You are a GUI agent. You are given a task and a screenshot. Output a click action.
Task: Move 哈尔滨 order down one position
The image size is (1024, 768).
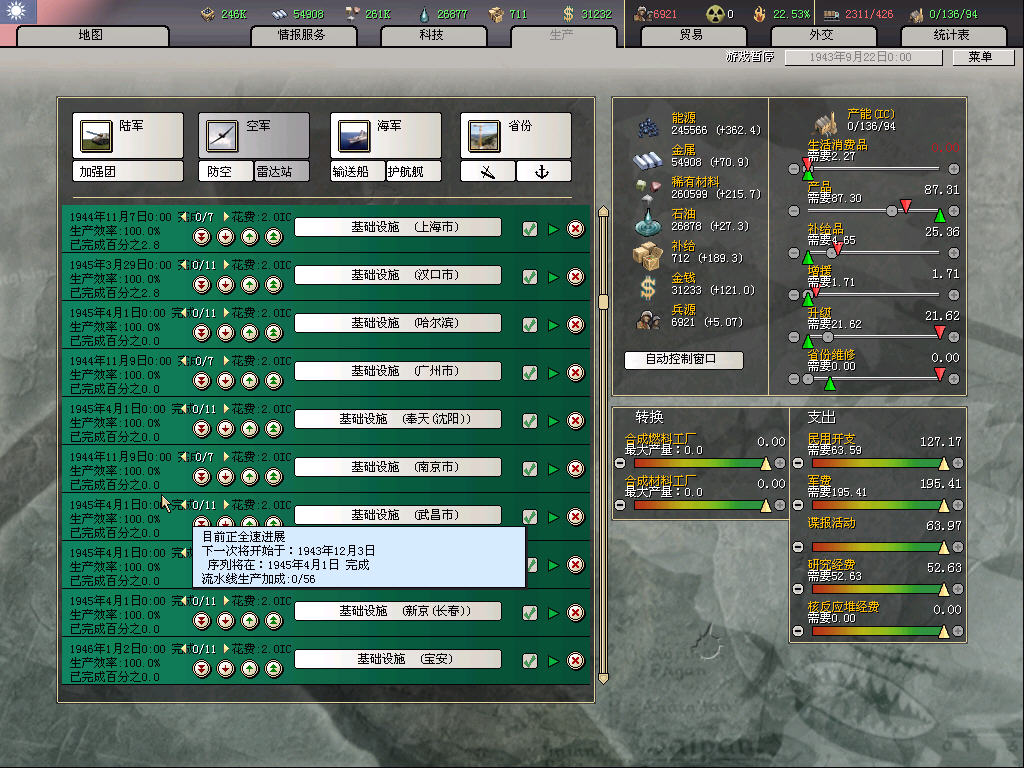[x=225, y=333]
